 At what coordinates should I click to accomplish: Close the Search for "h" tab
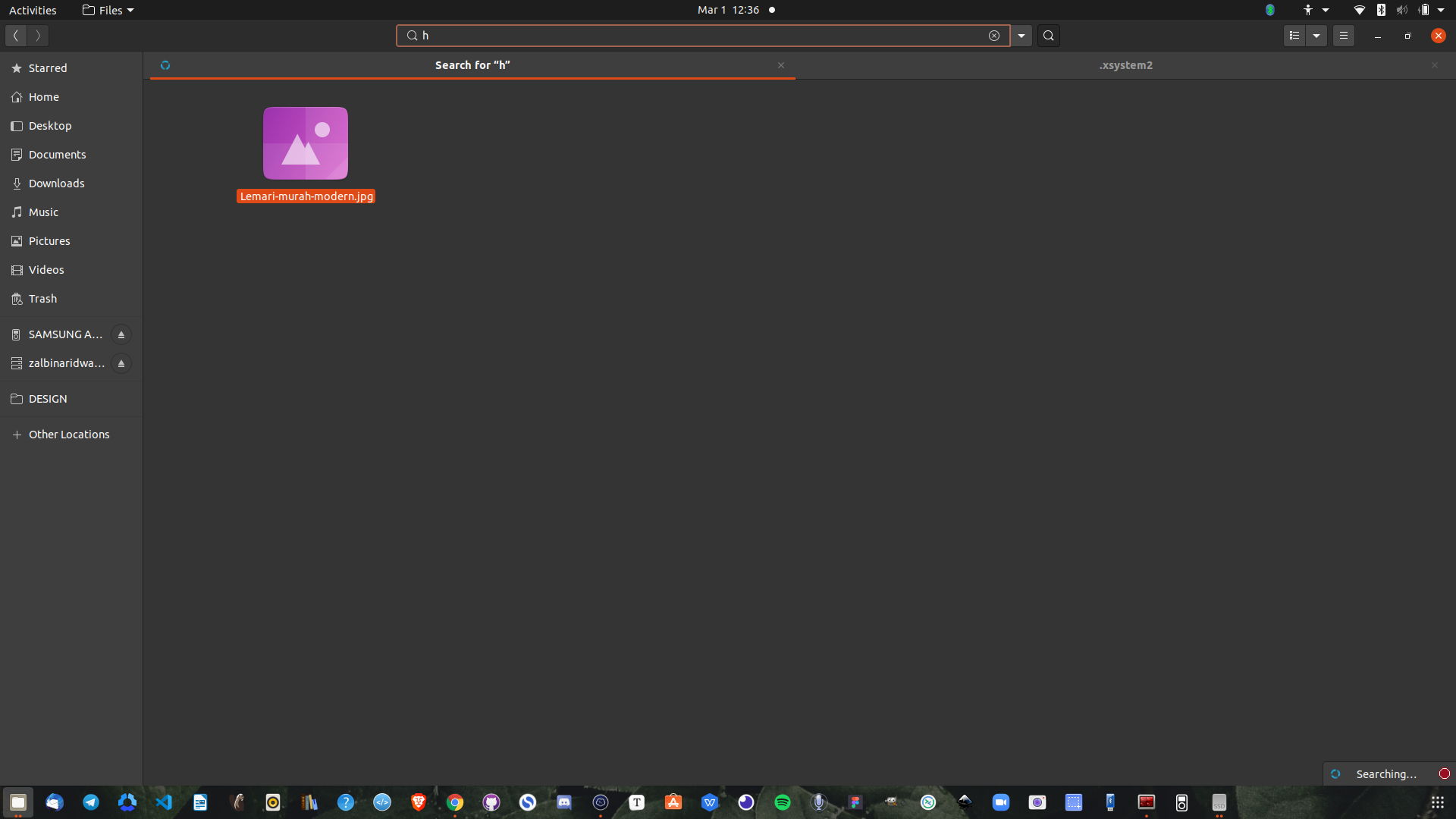[x=781, y=65]
